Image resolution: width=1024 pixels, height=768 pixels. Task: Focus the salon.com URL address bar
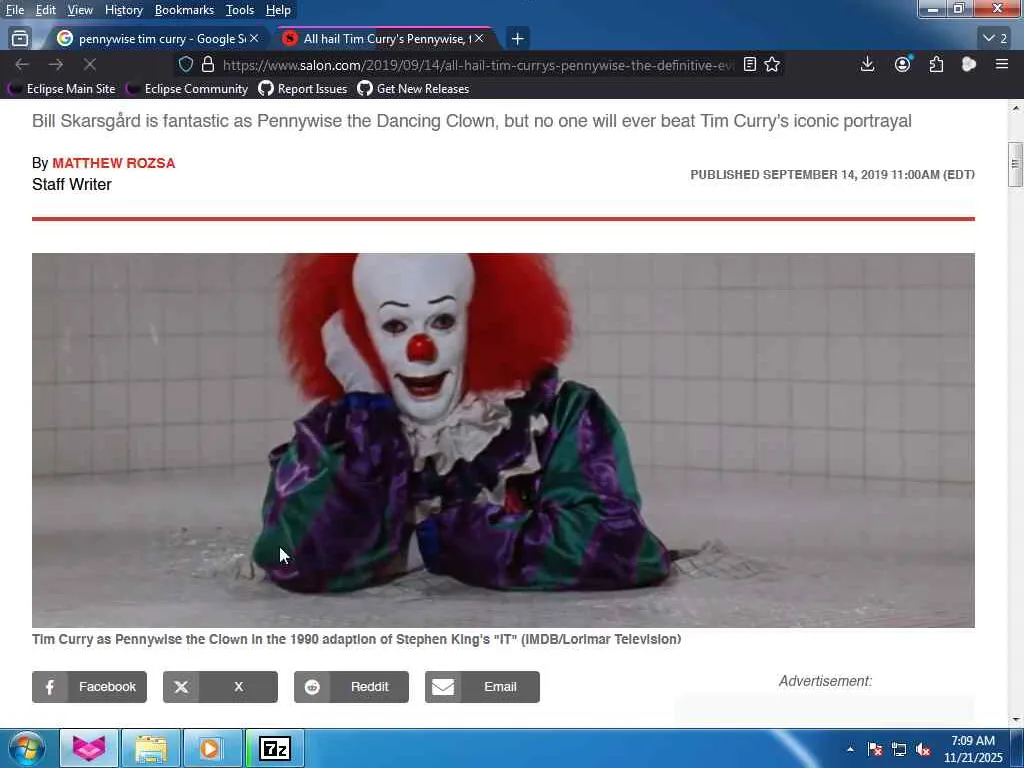(478, 65)
